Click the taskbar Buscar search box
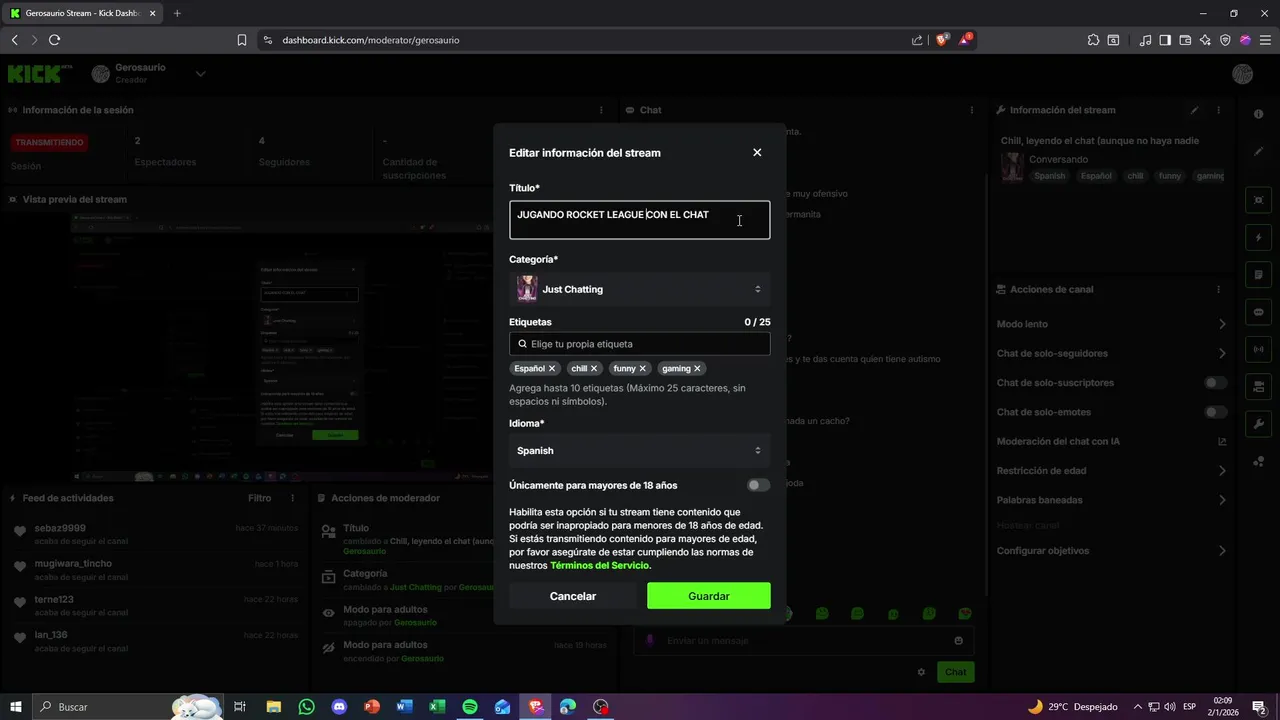This screenshot has height=720, width=1280. (128, 707)
